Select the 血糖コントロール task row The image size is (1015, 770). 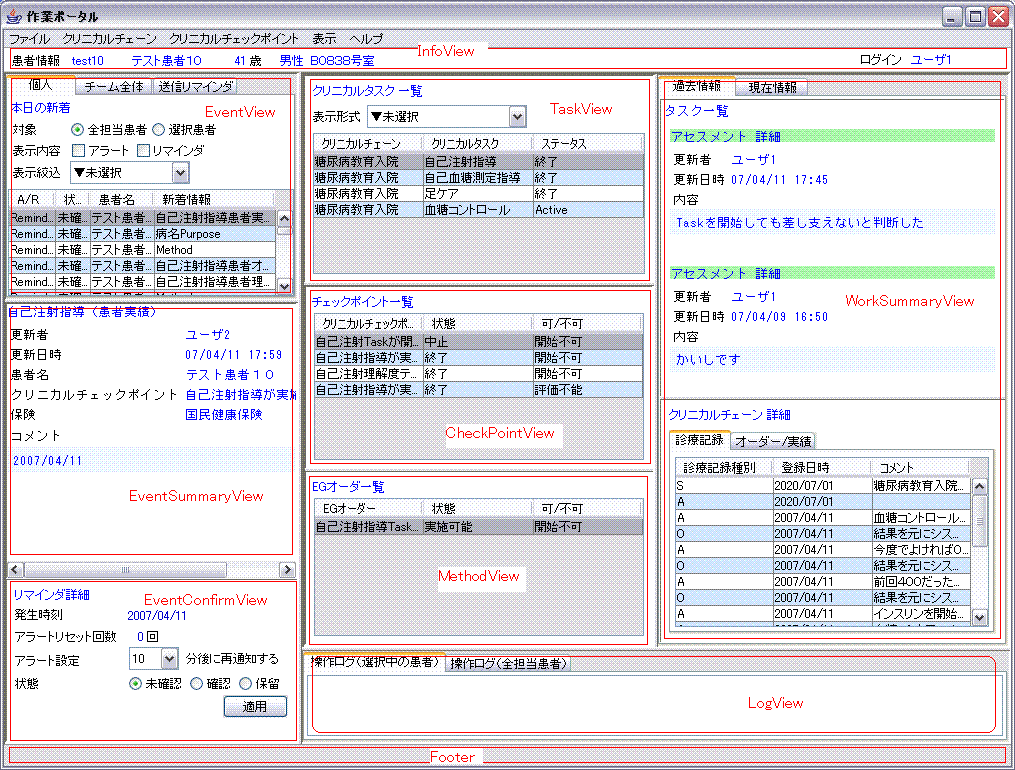[x=478, y=210]
